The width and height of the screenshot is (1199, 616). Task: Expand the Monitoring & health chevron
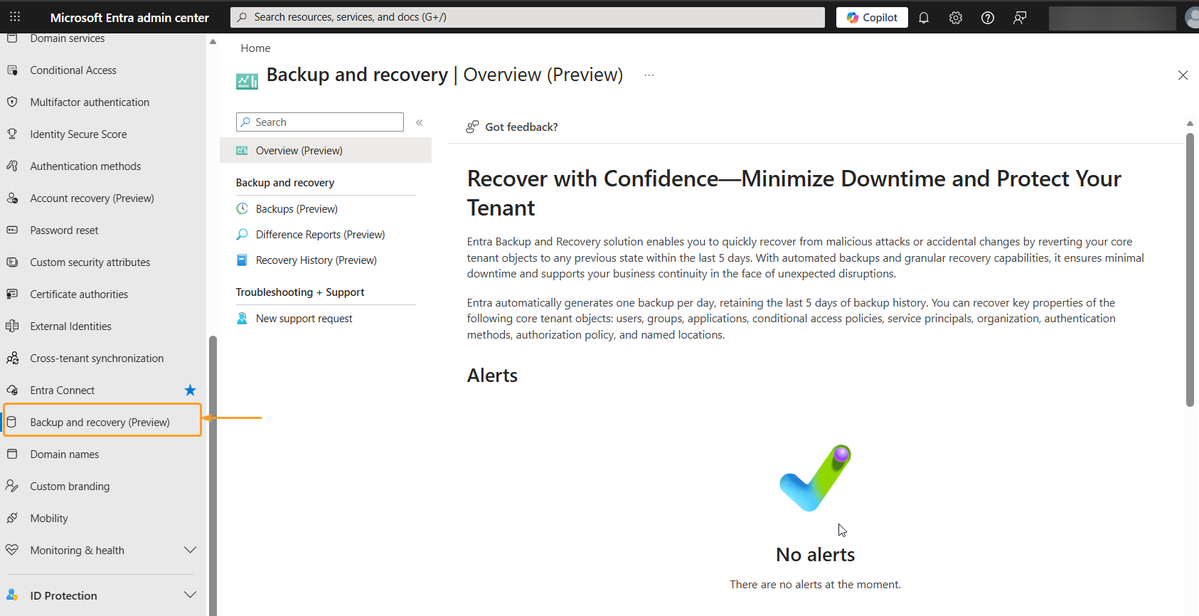point(190,550)
